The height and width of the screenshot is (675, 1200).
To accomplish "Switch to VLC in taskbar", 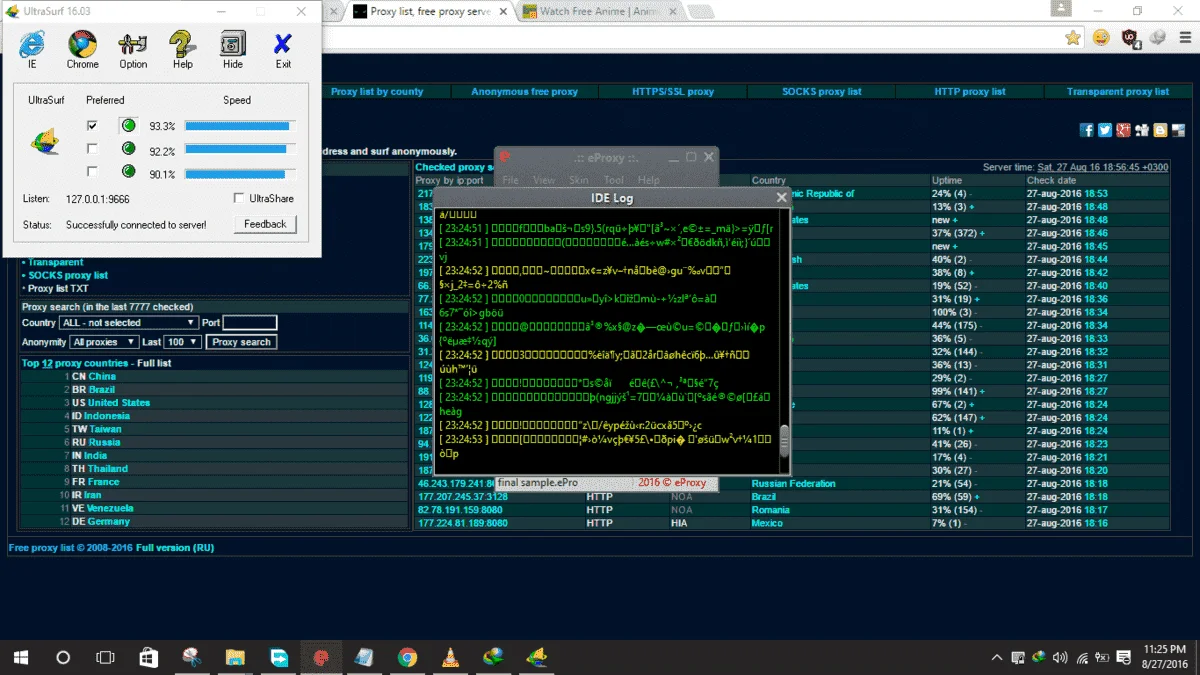I will tap(451, 657).
